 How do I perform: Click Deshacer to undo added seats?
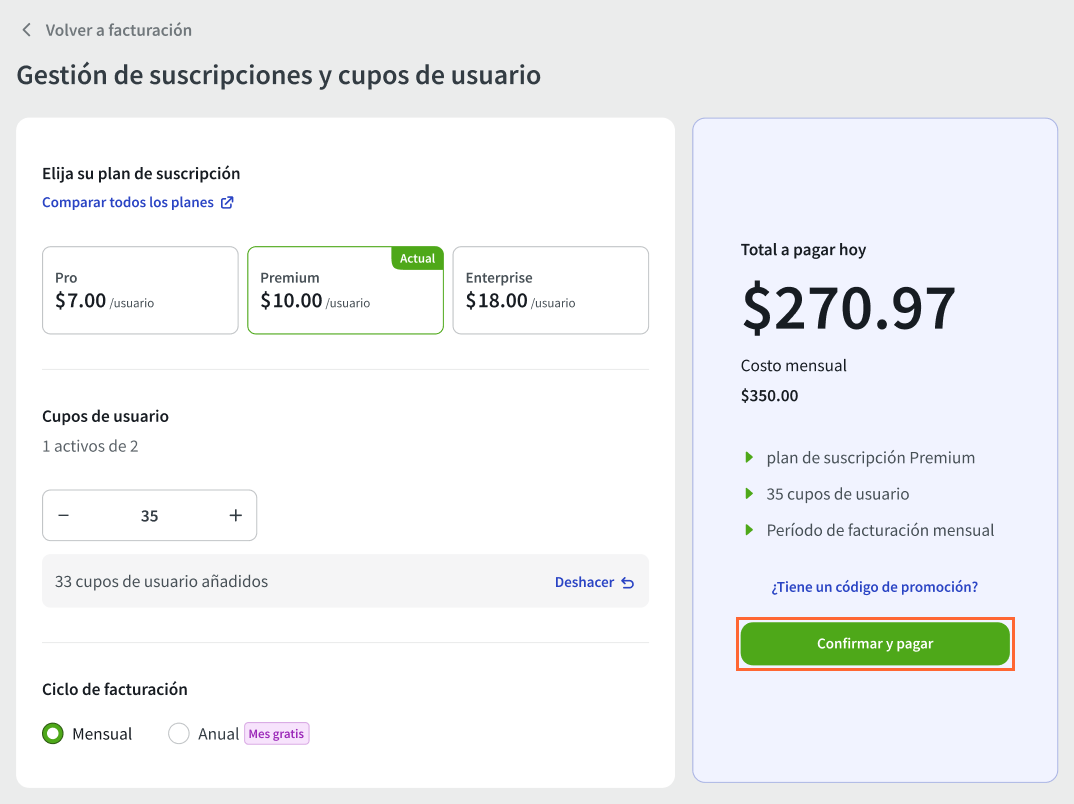[x=584, y=582]
